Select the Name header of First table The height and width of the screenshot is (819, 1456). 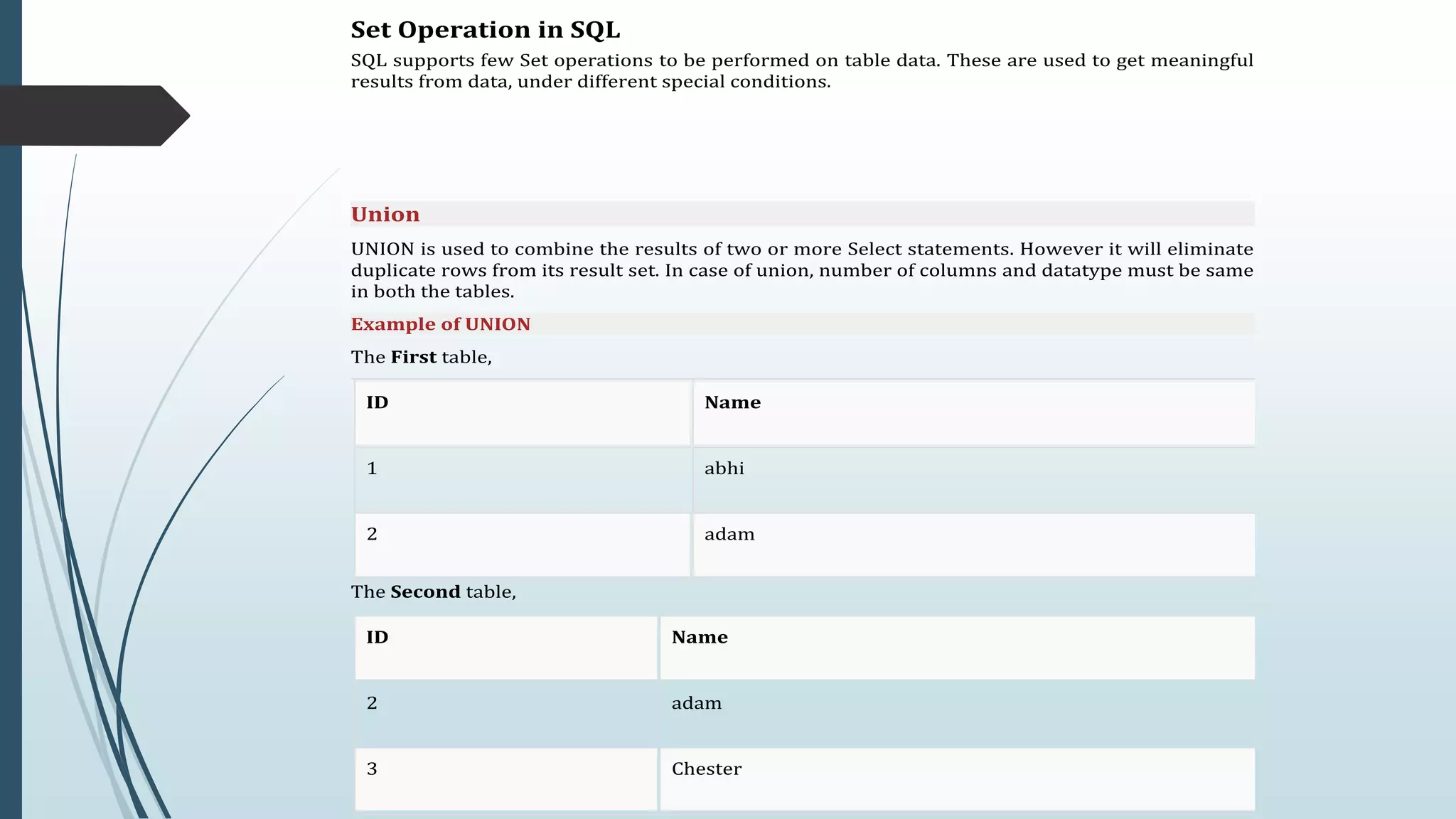[x=974, y=413]
